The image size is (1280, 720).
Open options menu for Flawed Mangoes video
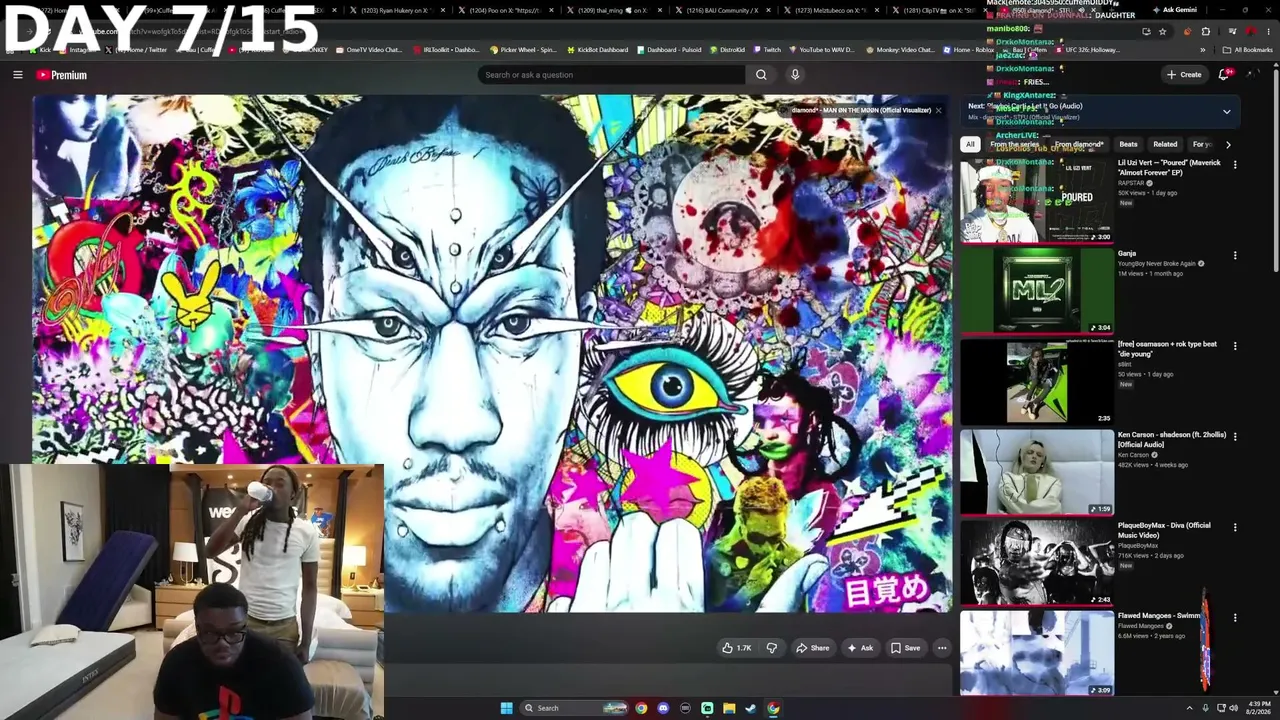[1235, 618]
